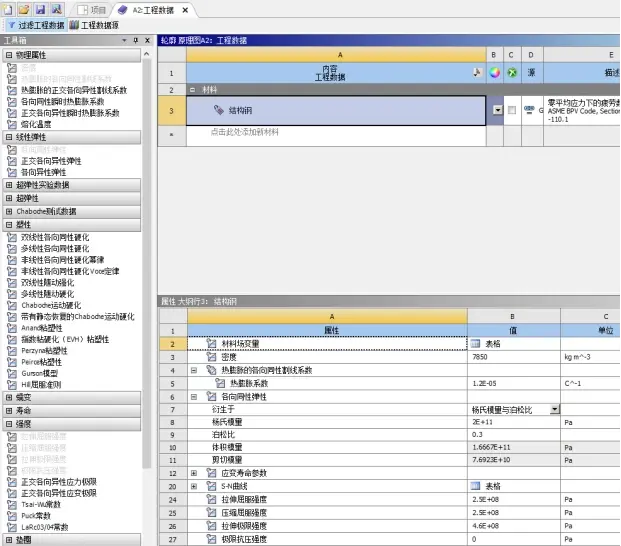This screenshot has width=621, height=546.
Task: Toggle the checkbox in 结构钢 row
Action: (512, 110)
